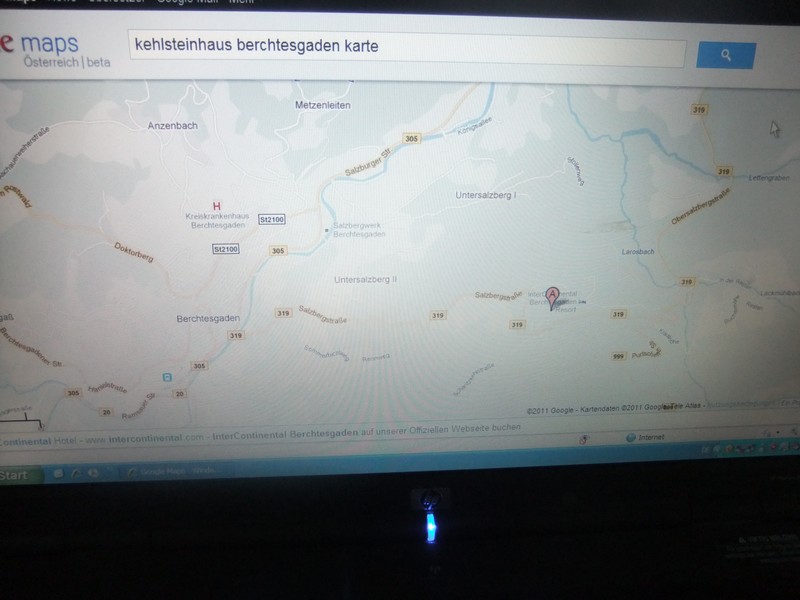This screenshot has width=800, height=600.
Task: Click the blue search magnifier button
Action: [x=725, y=54]
